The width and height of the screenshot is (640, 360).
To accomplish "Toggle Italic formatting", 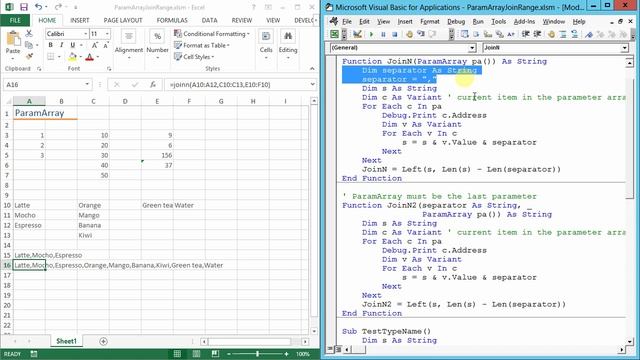I will (x=61, y=45).
